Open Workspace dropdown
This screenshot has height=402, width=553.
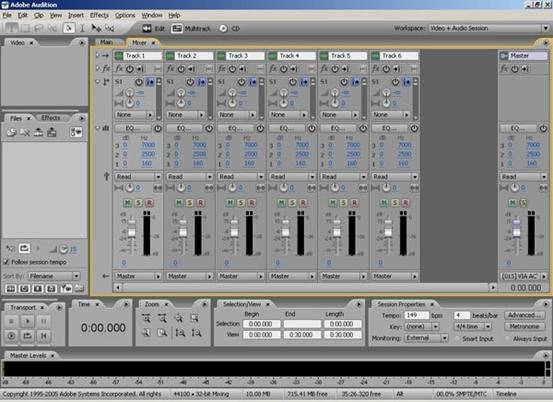pos(489,28)
